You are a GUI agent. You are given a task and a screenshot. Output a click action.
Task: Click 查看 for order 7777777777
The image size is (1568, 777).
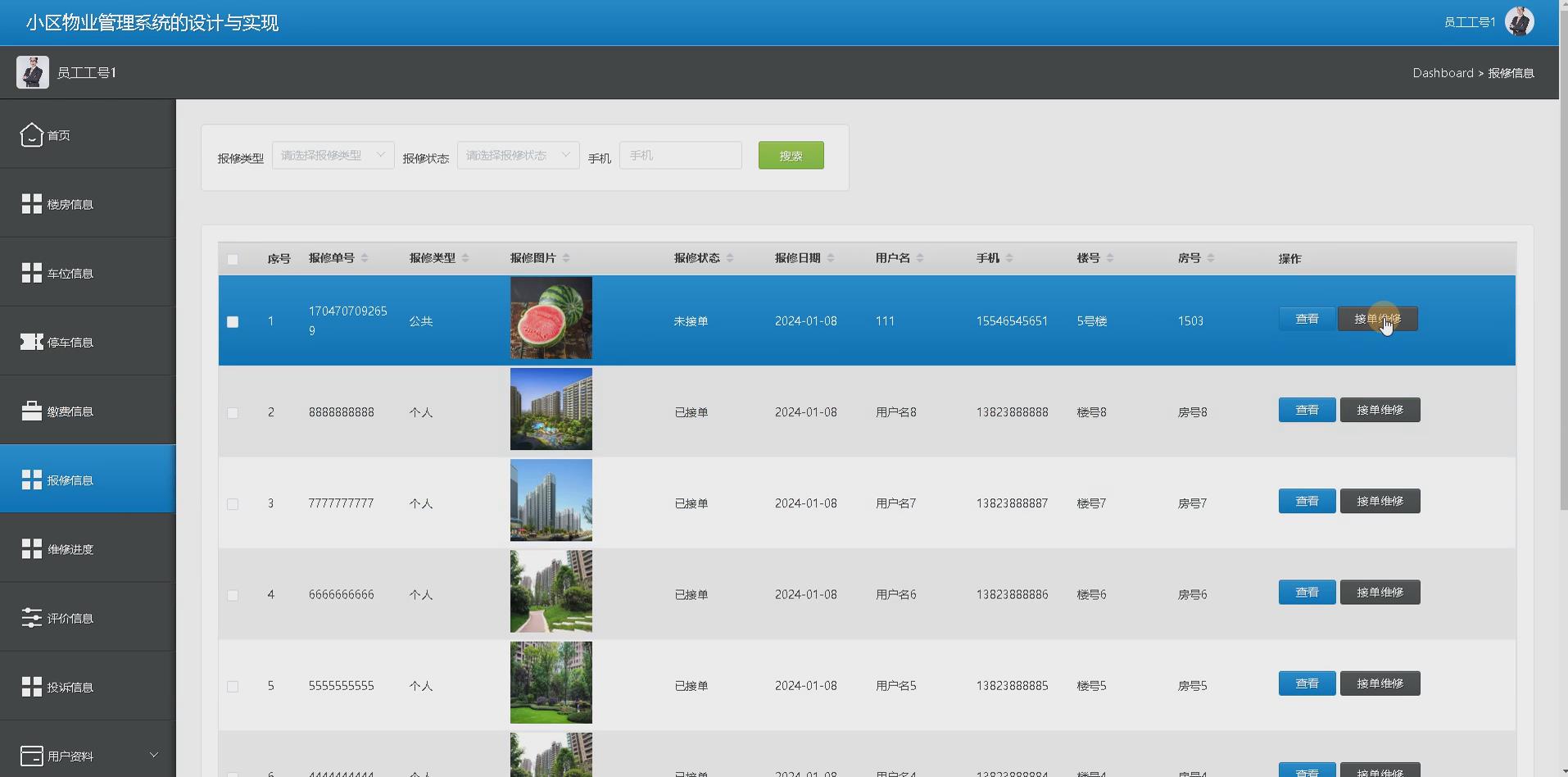click(x=1307, y=501)
